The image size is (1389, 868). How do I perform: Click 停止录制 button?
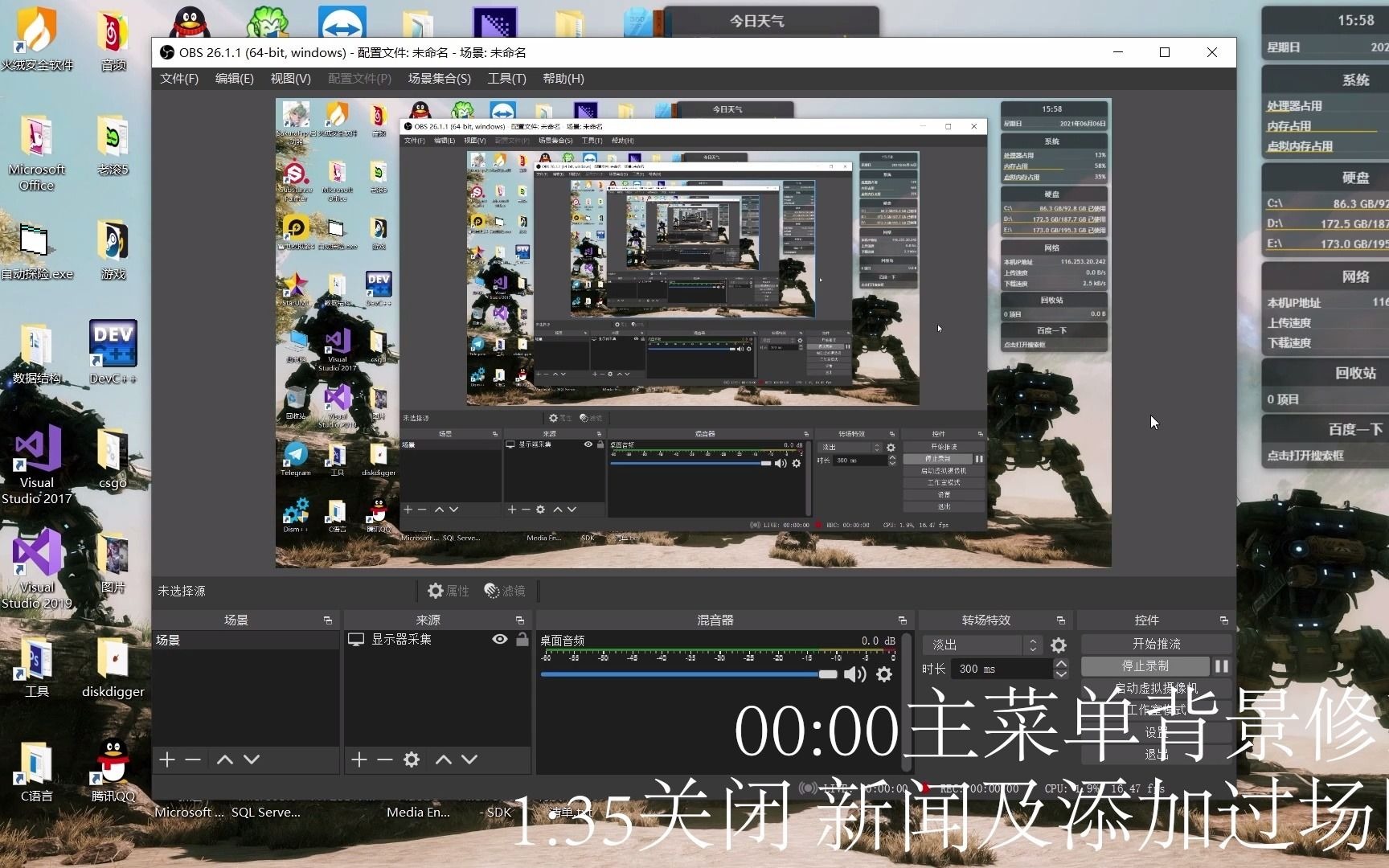(1145, 666)
